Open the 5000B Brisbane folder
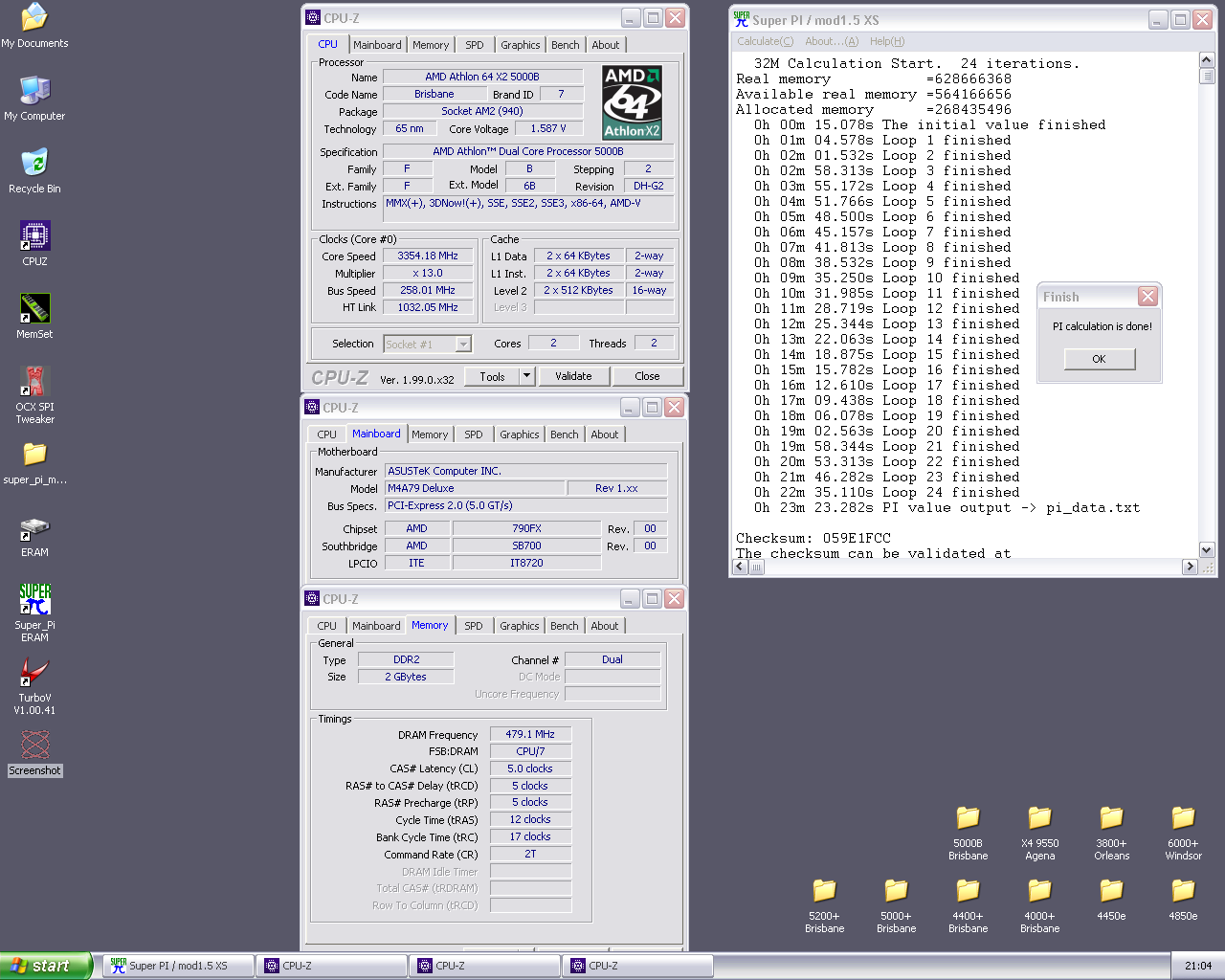This screenshot has height=980, width=1225. pos(968,832)
